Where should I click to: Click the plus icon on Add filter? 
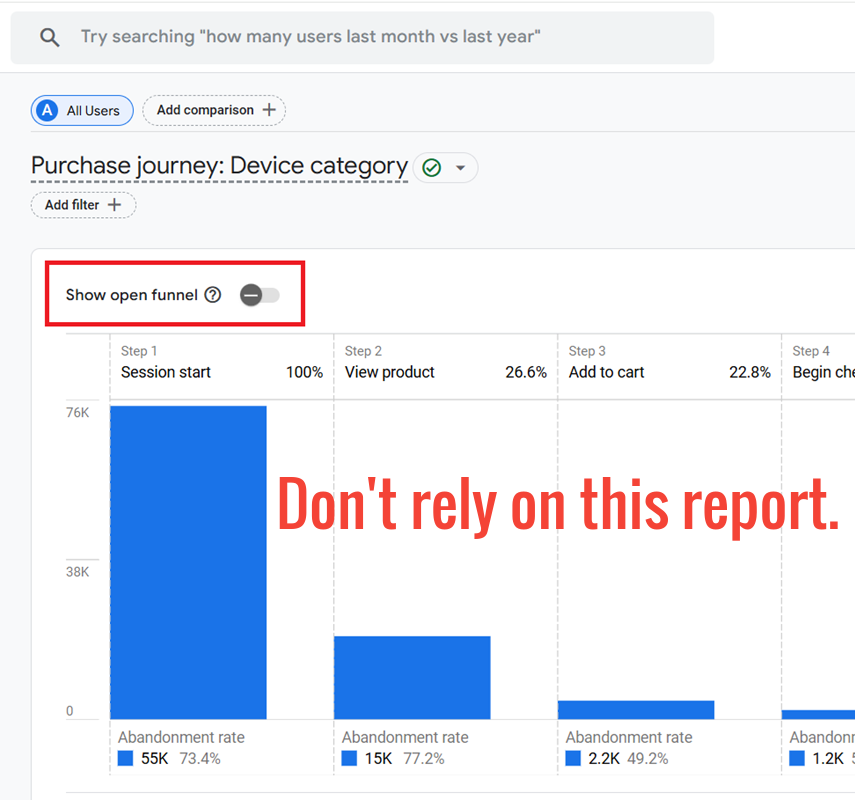114,205
